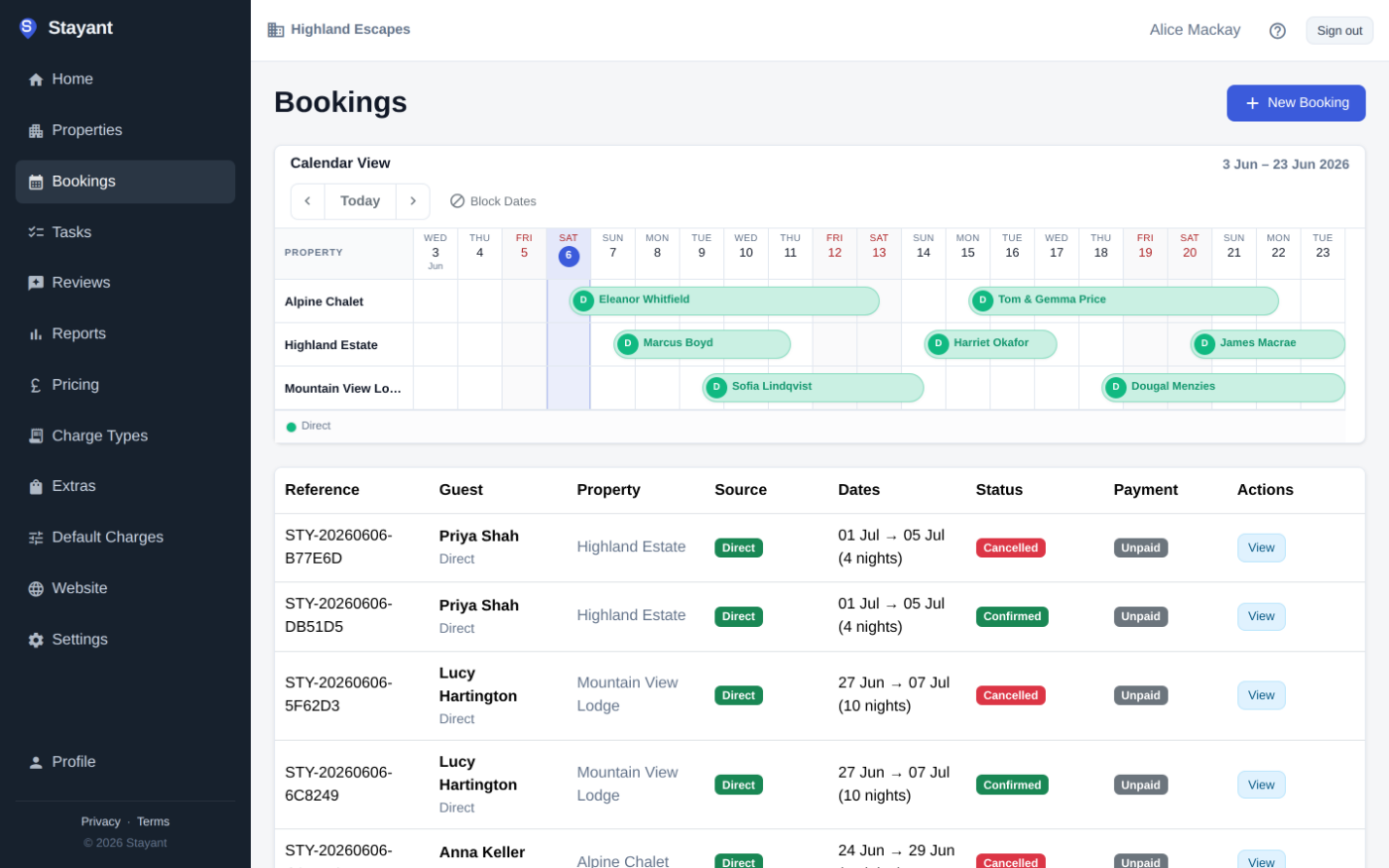Viewport: 1389px width, 868px height.
Task: Open the Profile person icon
Action: pyautogui.click(x=36, y=762)
